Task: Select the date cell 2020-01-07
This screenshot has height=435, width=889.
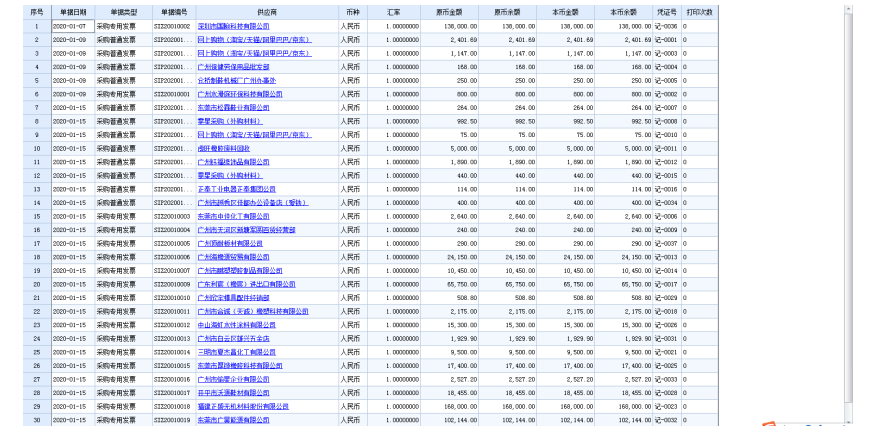Action: 73,26
